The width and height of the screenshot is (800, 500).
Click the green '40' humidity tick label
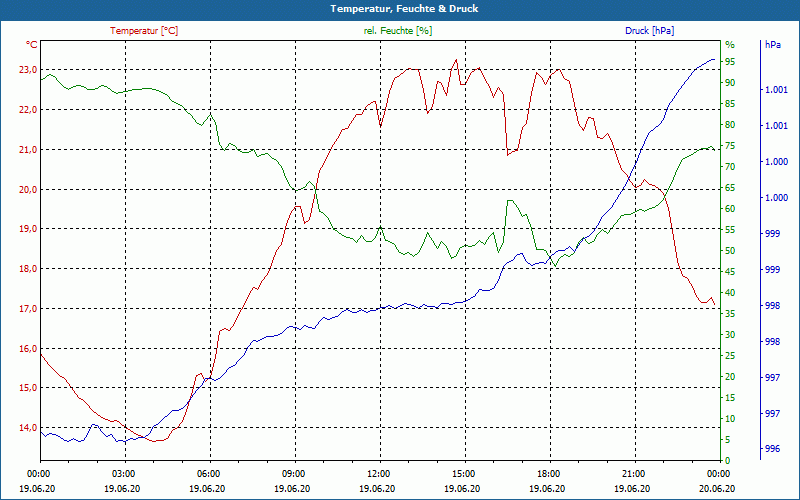730,293
